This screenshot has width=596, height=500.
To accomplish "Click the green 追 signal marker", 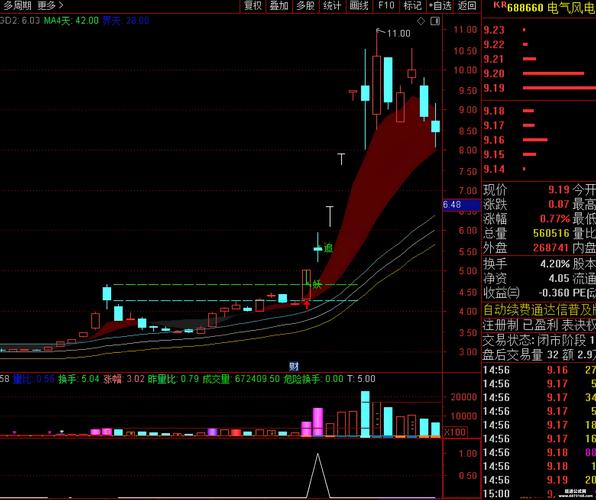I will (328, 248).
